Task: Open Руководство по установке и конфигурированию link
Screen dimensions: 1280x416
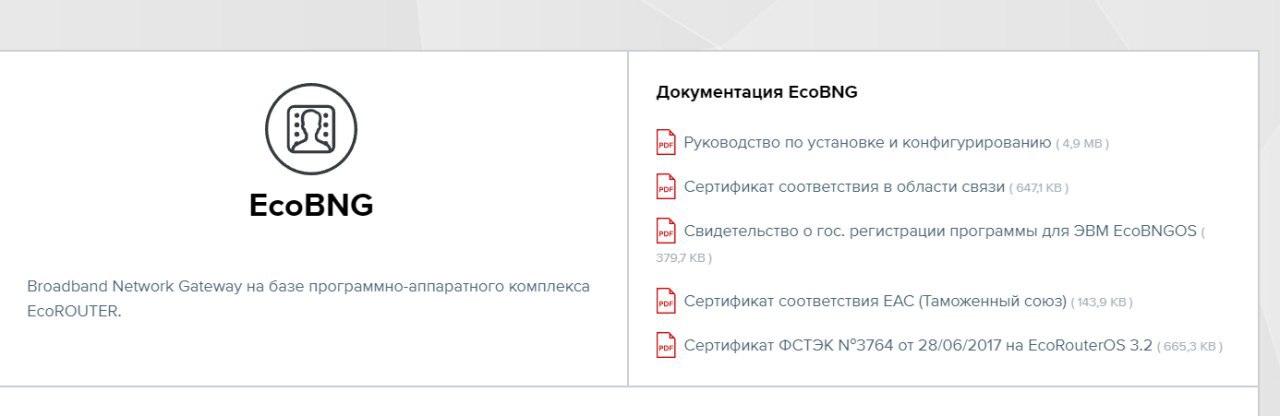Action: [868, 142]
